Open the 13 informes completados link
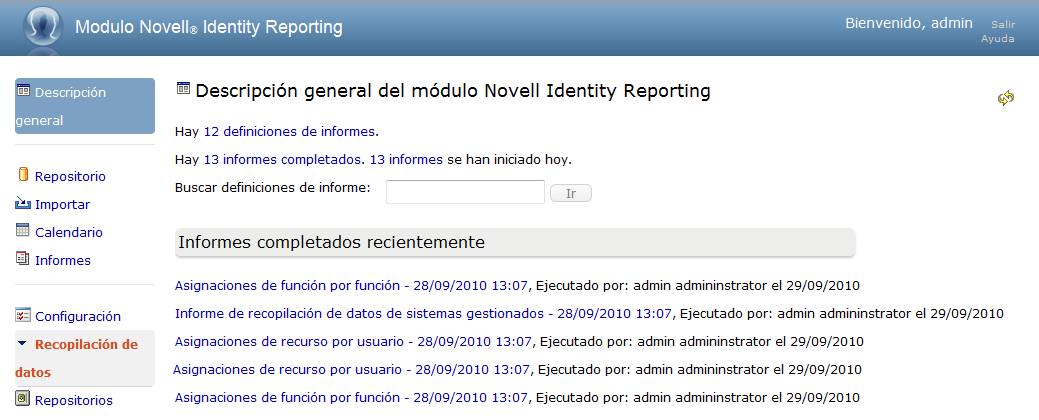 pos(283,160)
